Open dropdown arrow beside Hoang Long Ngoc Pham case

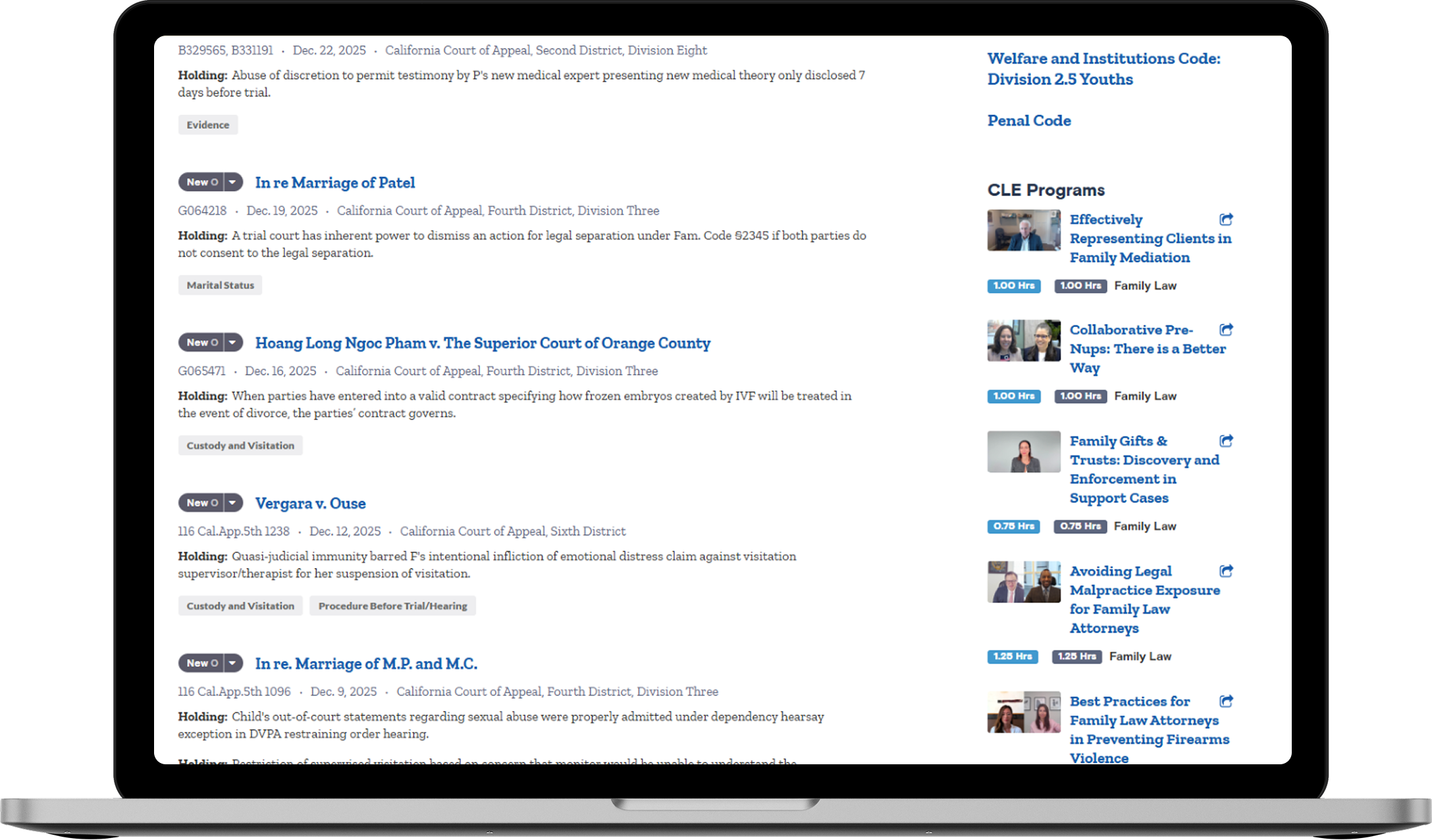tap(232, 342)
